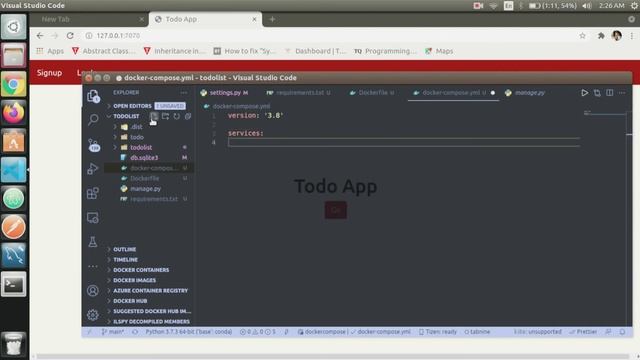Reload the Todo App page in Chrome
The image size is (640, 360).
point(70,36)
